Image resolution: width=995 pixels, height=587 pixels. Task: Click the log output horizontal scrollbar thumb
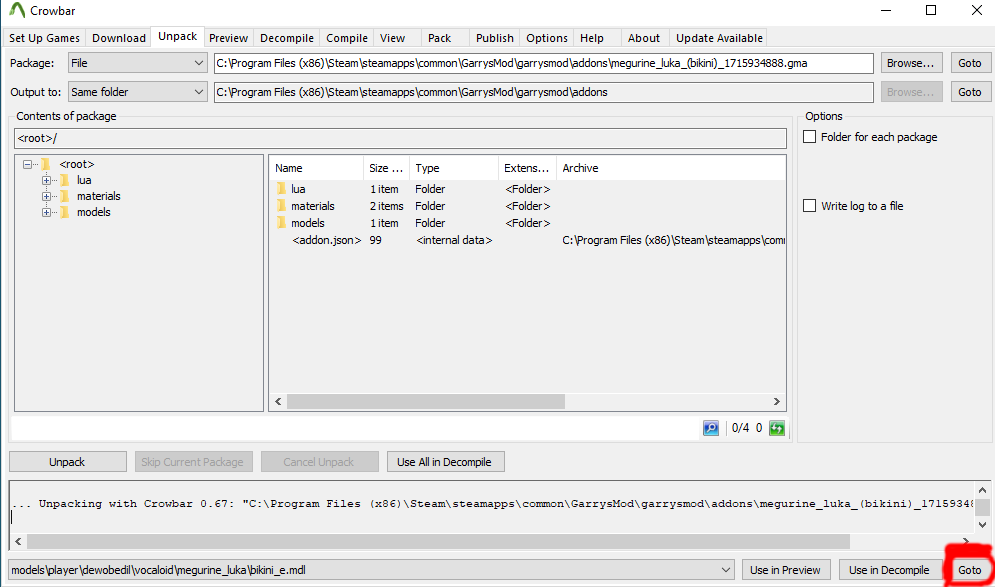point(438,541)
